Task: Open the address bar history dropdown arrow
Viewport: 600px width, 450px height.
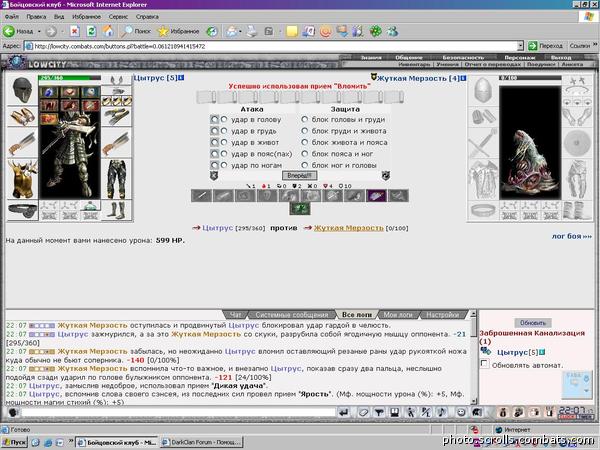Action: (520, 46)
